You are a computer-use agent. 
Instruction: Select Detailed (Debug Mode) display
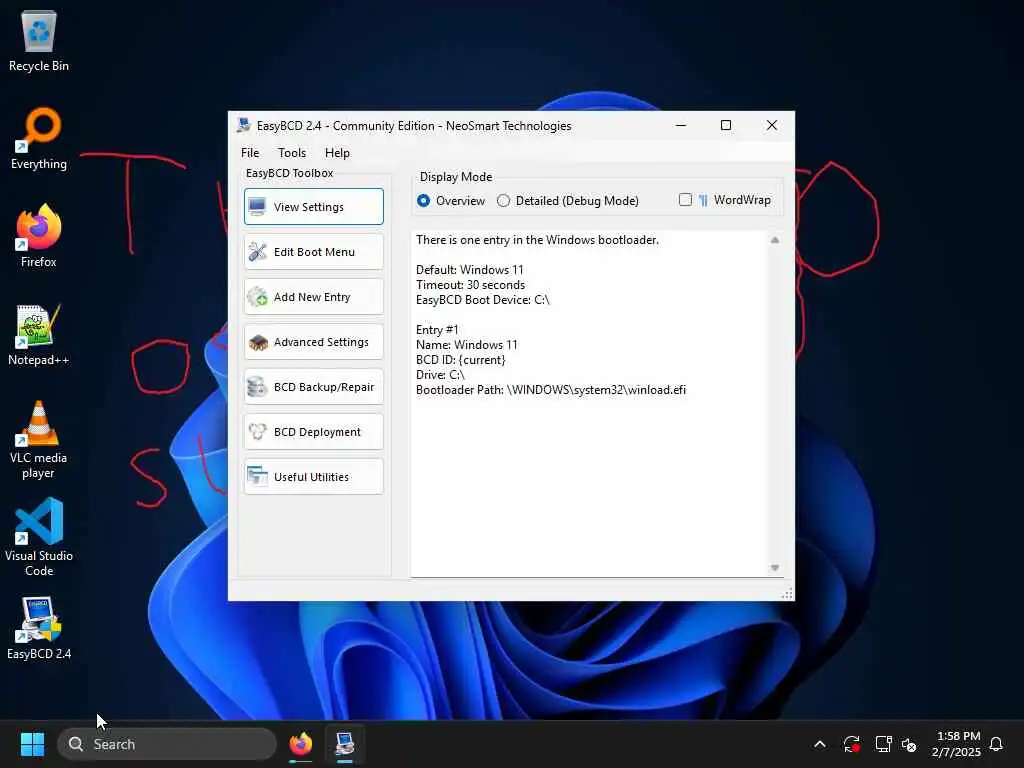[568, 200]
